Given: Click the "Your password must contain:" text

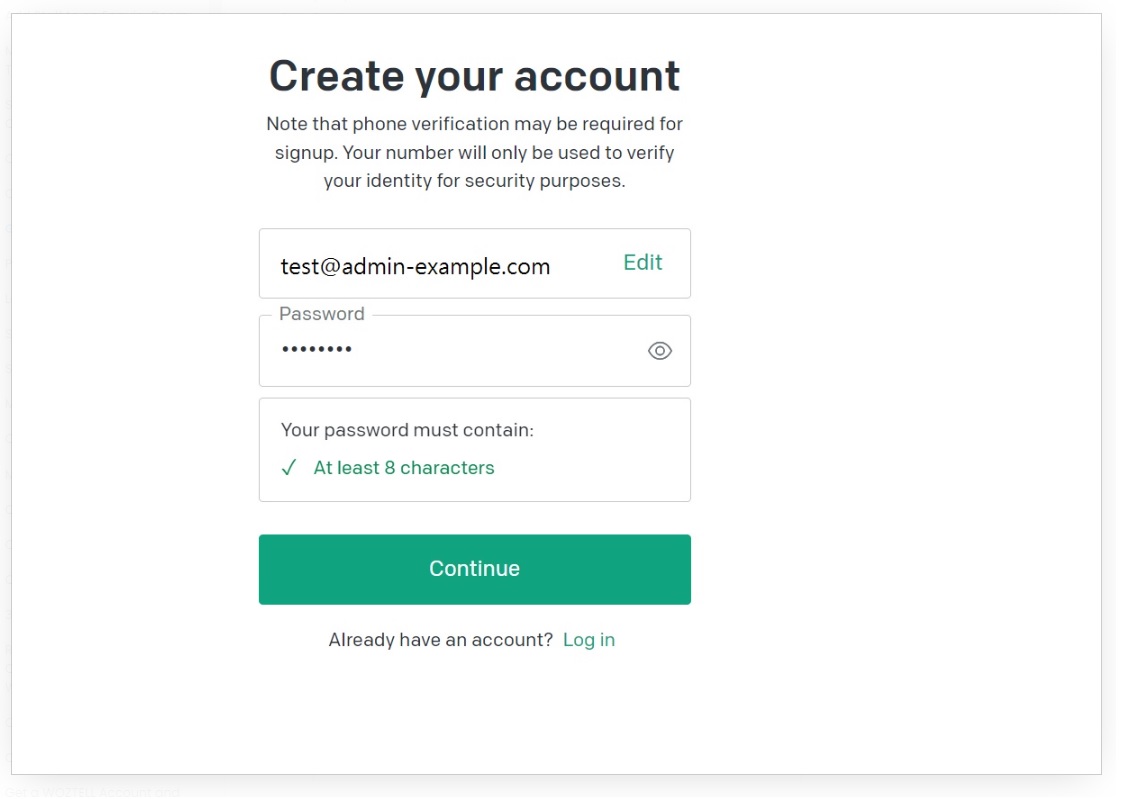Looking at the screenshot, I should tap(407, 430).
